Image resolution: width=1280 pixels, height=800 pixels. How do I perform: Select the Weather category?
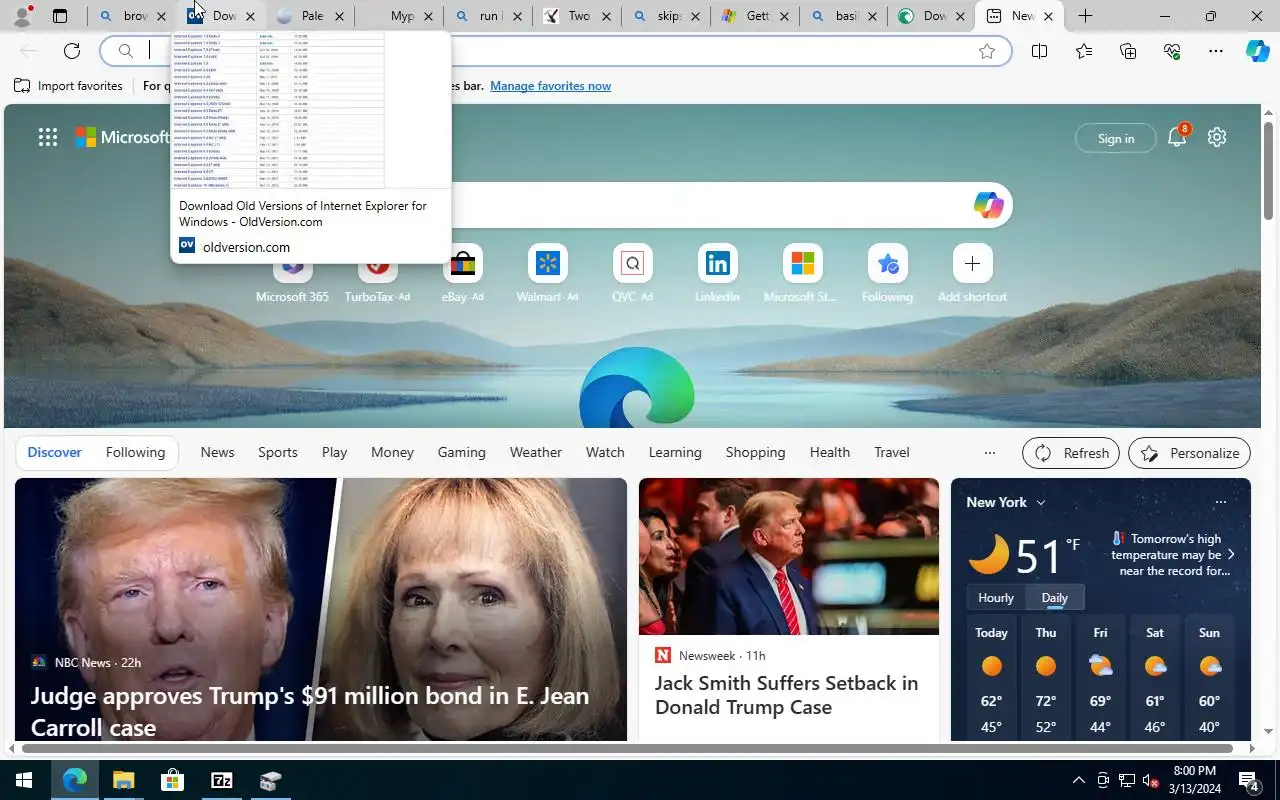536,452
